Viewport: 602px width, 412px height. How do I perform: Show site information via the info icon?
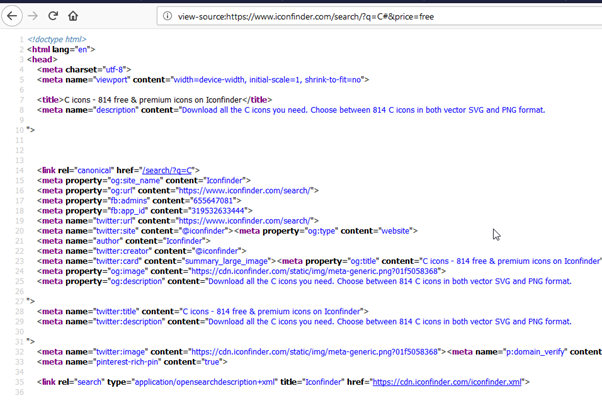(167, 16)
